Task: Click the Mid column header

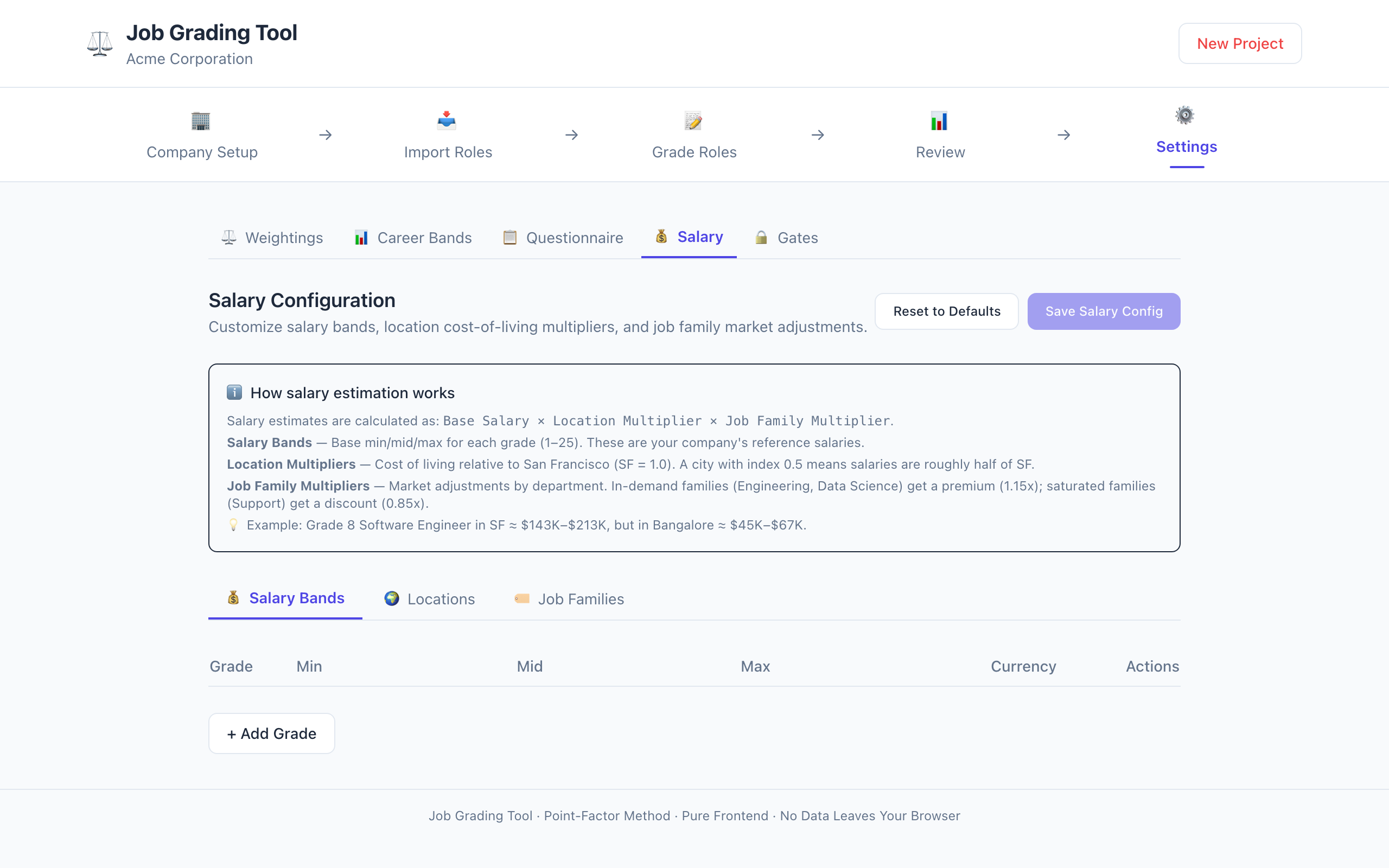Action: [x=530, y=666]
